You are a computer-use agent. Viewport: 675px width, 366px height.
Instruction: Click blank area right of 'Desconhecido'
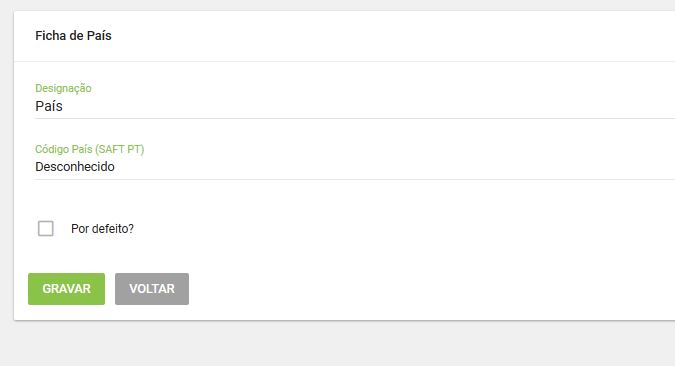[x=387, y=167]
